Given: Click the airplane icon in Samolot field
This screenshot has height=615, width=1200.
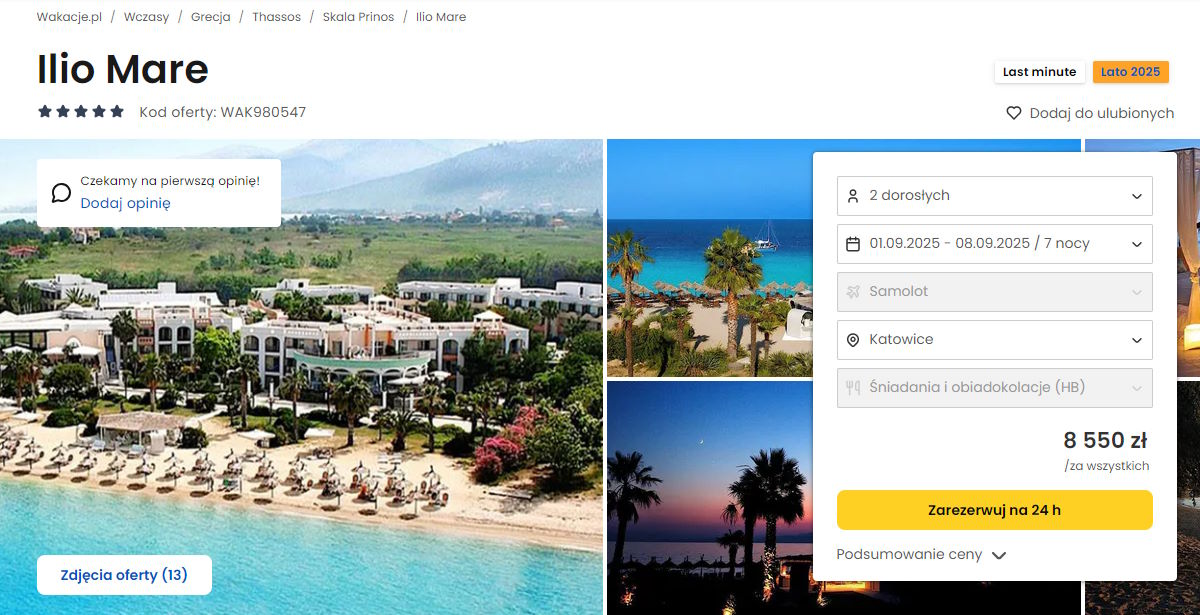Looking at the screenshot, I should click(853, 292).
